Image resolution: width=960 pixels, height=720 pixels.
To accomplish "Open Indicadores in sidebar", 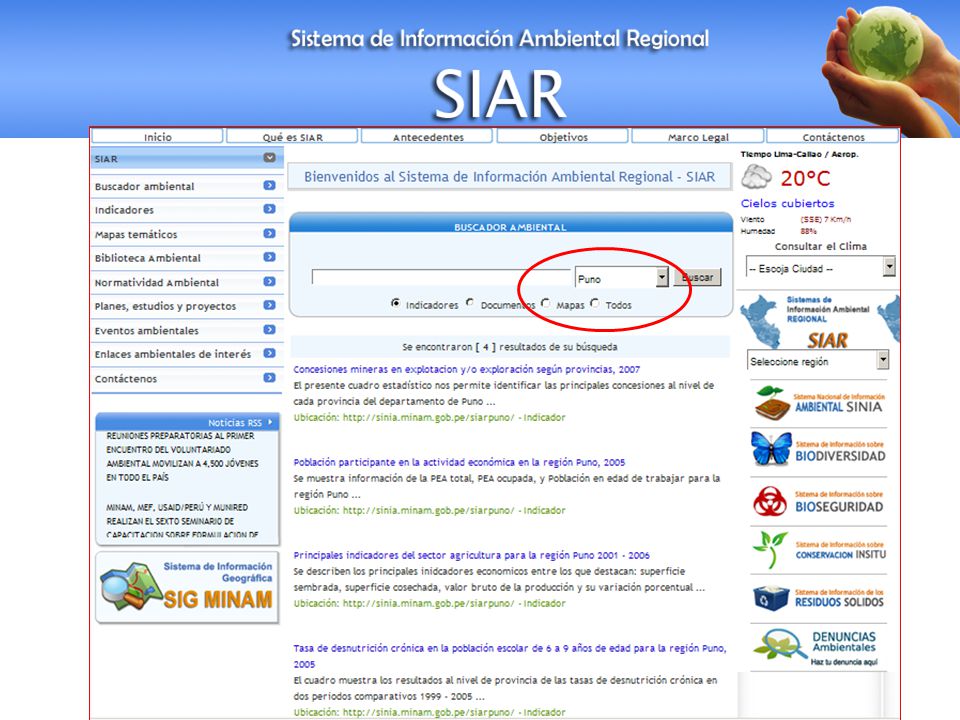I will click(124, 210).
